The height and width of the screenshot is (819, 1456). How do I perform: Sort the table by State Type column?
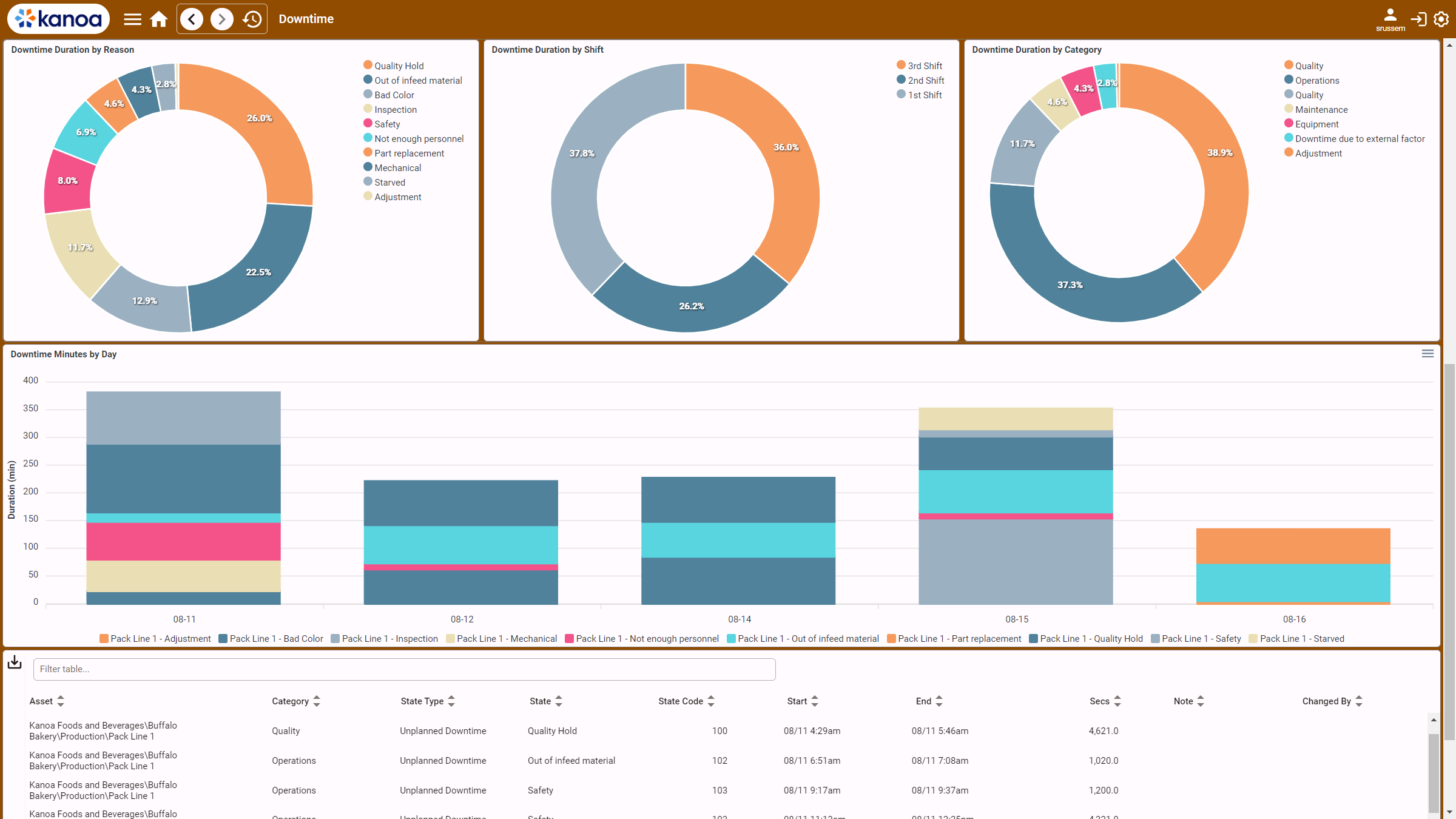click(428, 701)
